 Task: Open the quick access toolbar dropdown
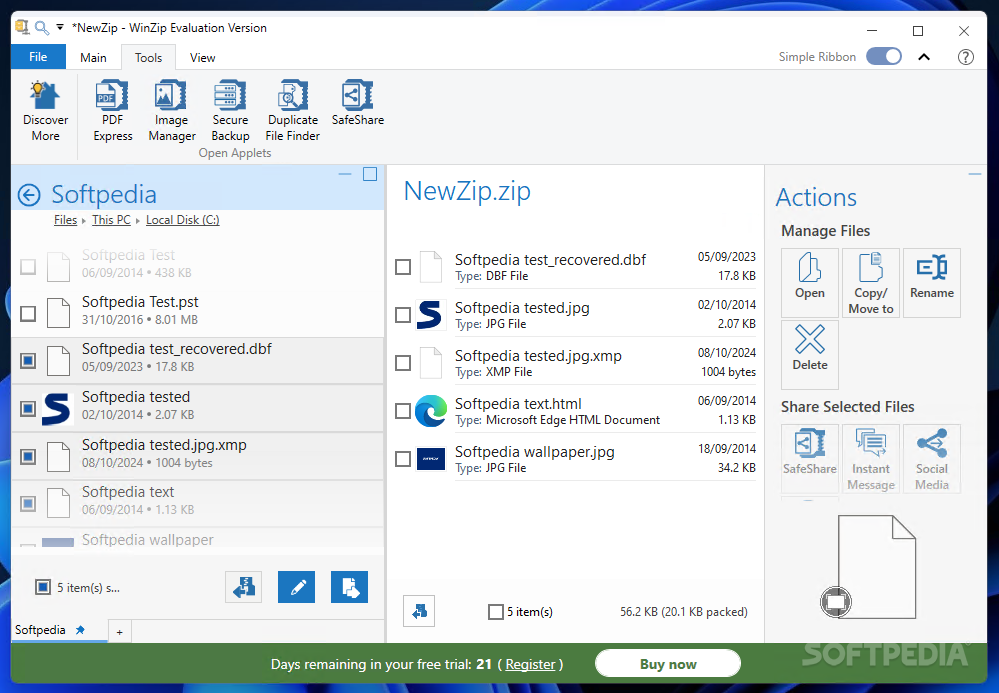click(60, 27)
